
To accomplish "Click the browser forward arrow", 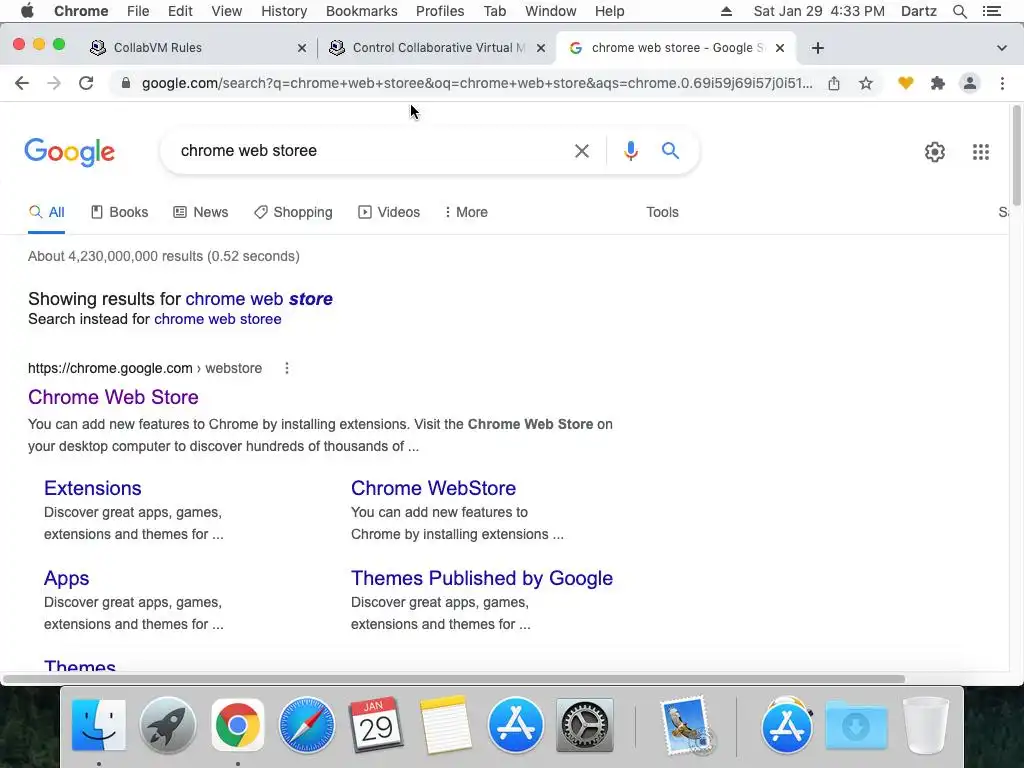I will (x=54, y=83).
